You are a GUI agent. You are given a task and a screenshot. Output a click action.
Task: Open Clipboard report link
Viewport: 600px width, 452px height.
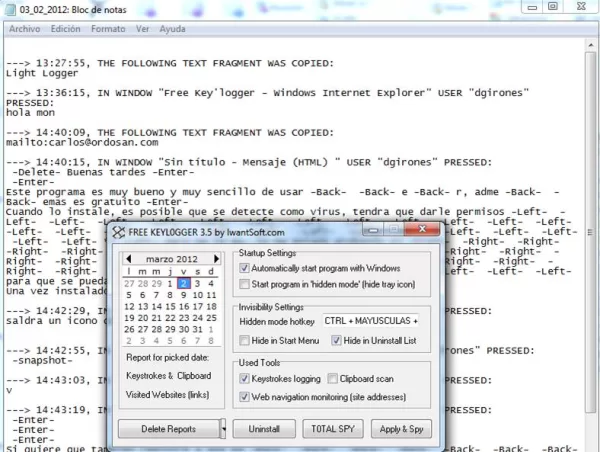(194, 376)
